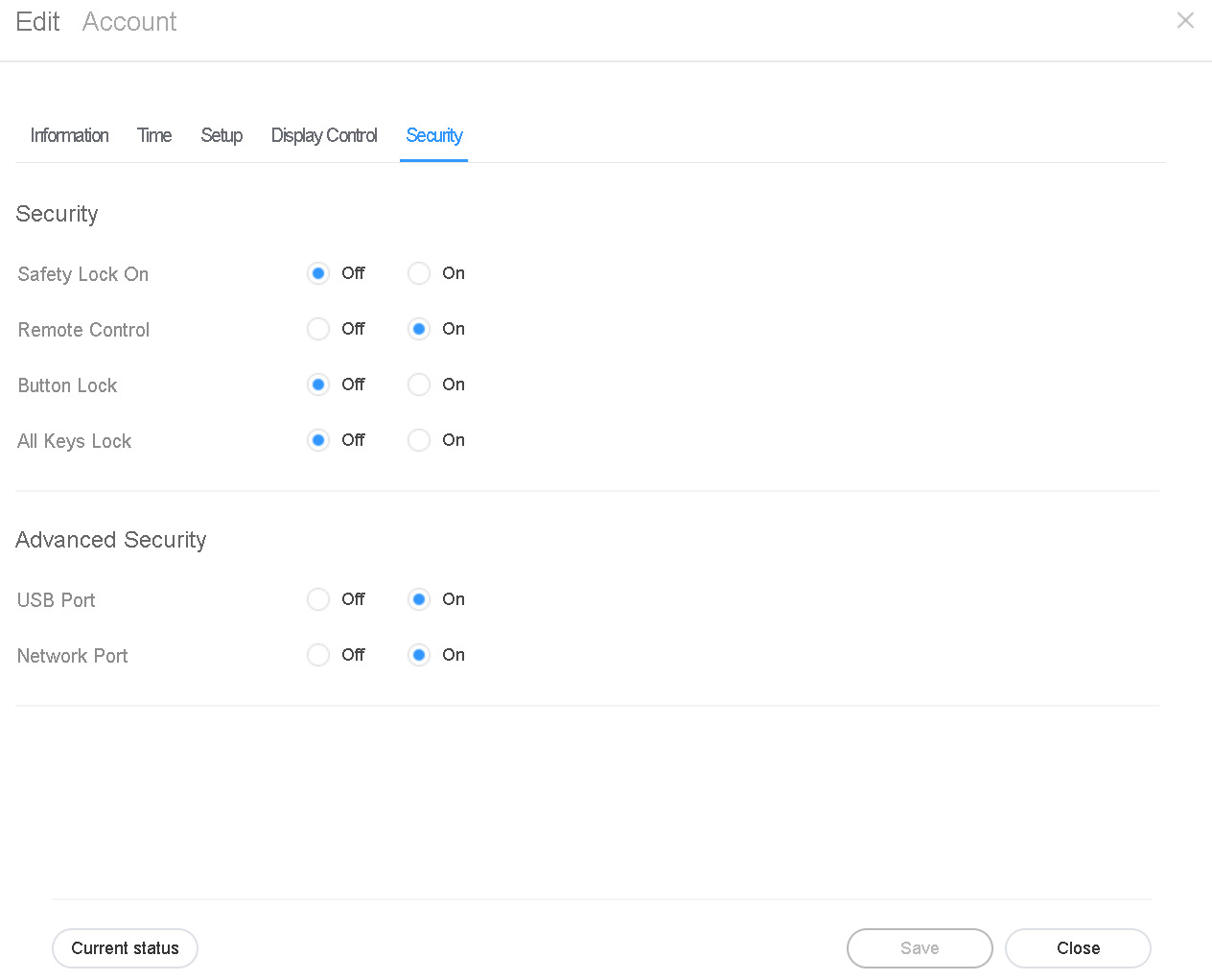Close the Edit dialog
The width and height of the screenshot is (1212, 980).
tap(1077, 947)
